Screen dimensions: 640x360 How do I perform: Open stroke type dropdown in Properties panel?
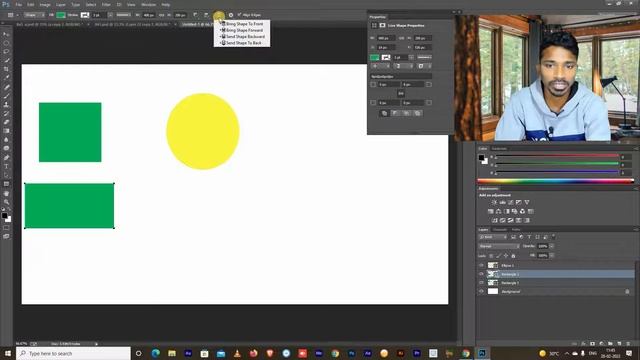click(x=424, y=58)
